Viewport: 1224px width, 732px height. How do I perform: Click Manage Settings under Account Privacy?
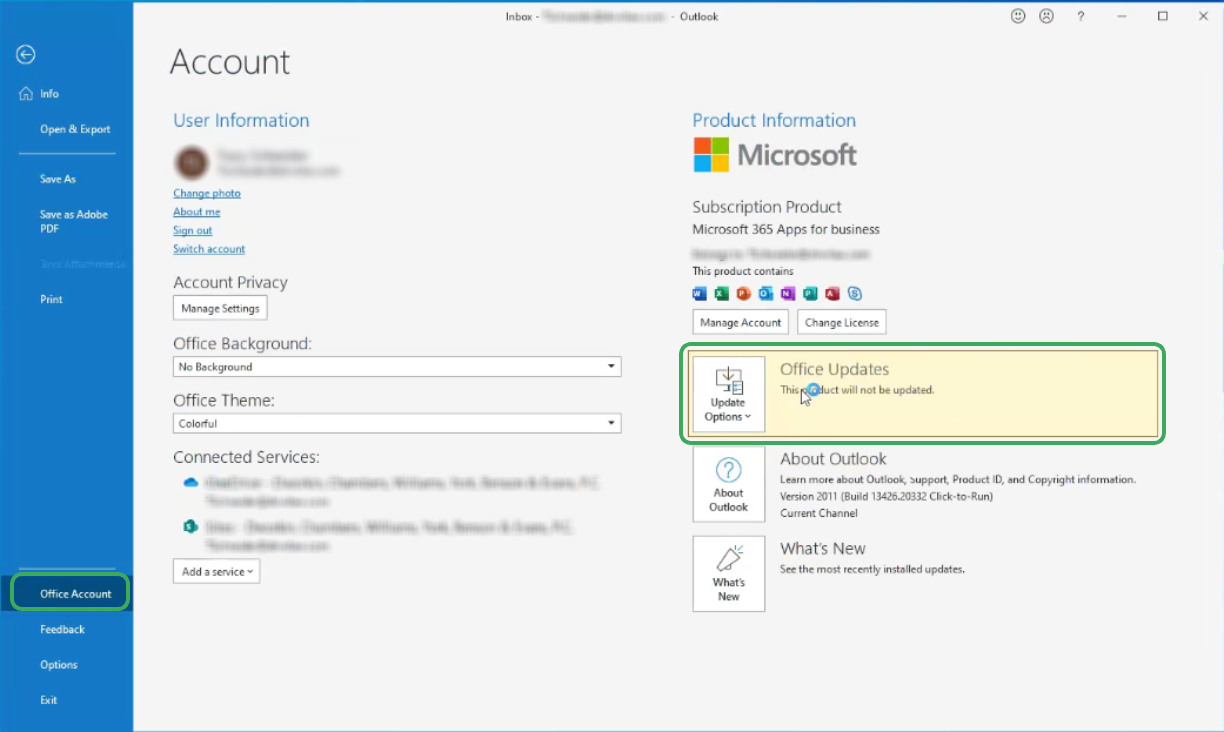[220, 308]
